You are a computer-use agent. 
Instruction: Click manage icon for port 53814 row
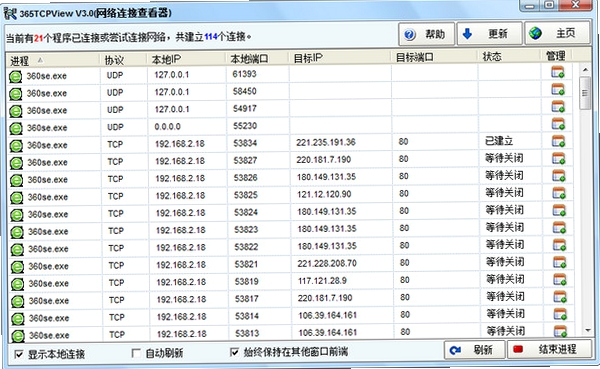(560, 314)
